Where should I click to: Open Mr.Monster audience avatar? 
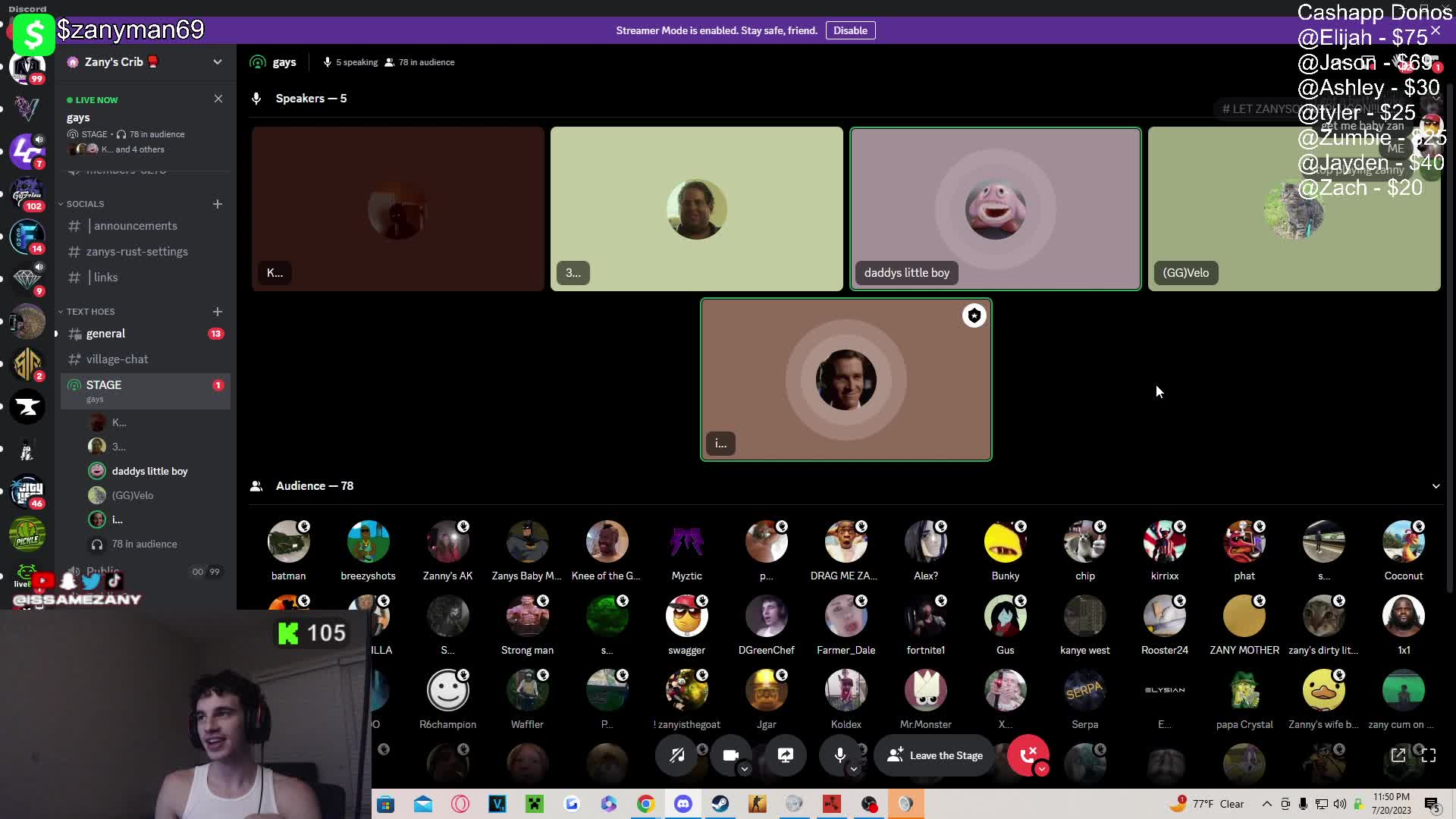coord(925,690)
